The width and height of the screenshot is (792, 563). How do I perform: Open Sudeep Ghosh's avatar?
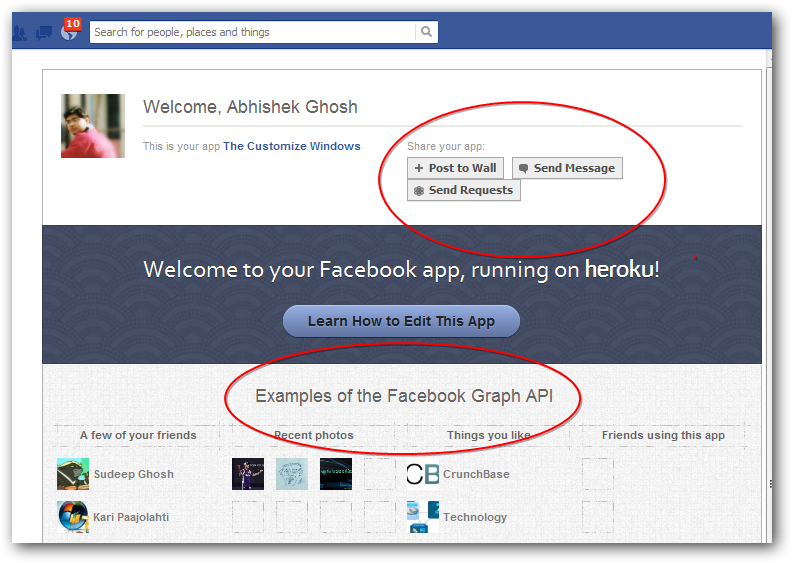73,474
